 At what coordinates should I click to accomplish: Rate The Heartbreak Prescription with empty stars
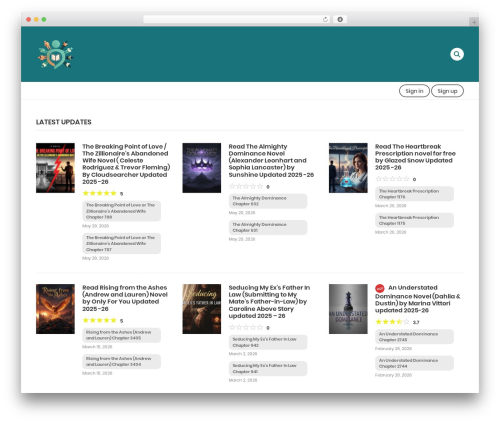392,179
